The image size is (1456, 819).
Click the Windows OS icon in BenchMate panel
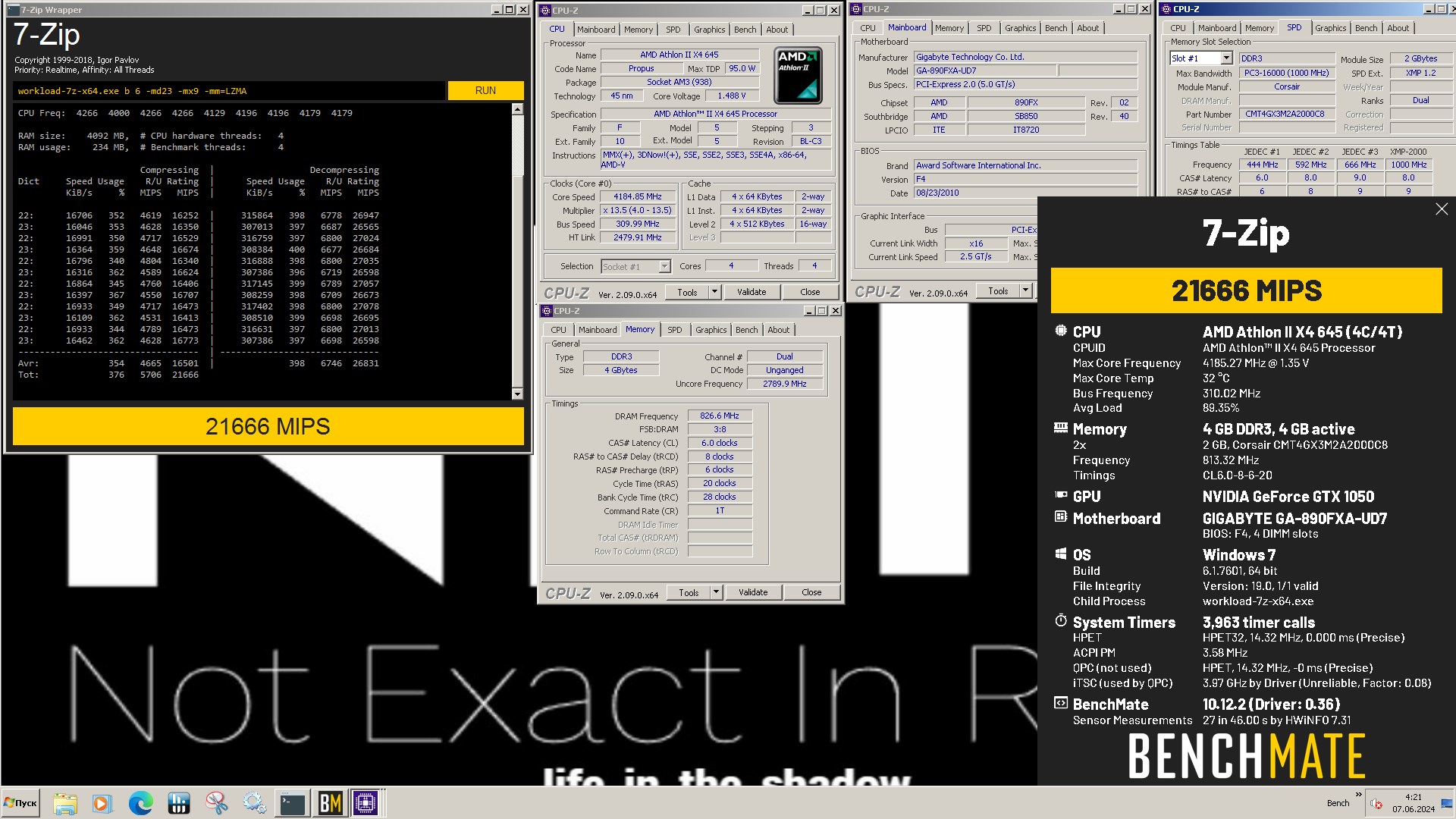click(1061, 554)
